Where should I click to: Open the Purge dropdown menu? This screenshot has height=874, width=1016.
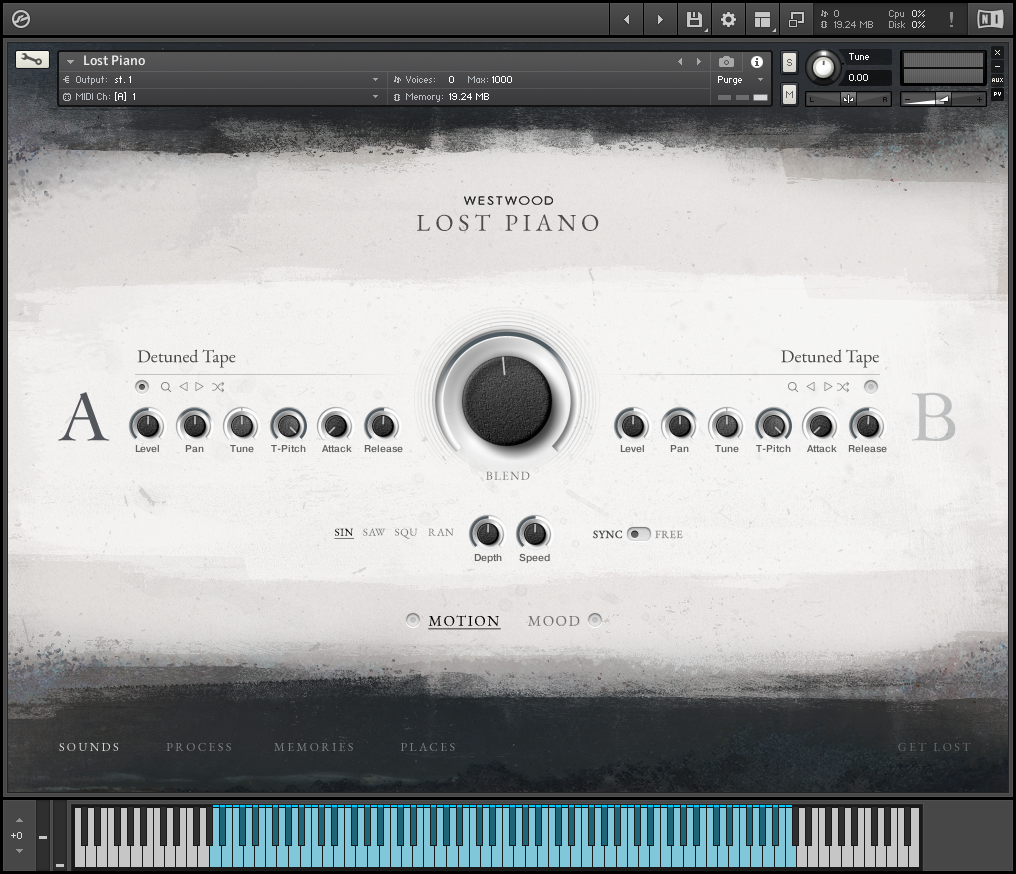click(x=741, y=80)
